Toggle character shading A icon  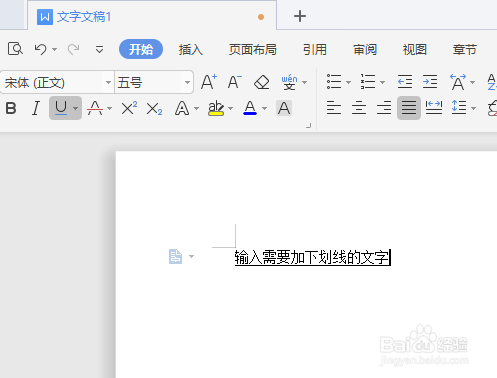[x=284, y=108]
